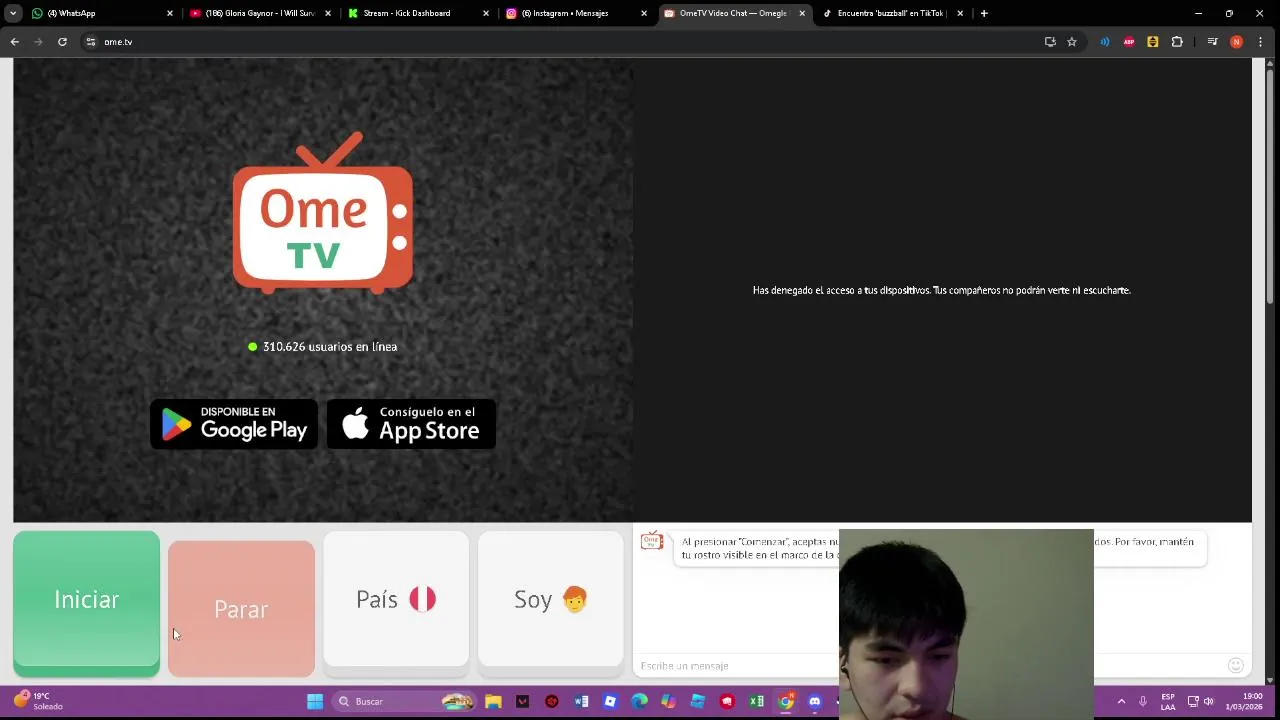Image resolution: width=1280 pixels, height=720 pixels.
Task: Open the Windows Start menu
Action: (315, 702)
